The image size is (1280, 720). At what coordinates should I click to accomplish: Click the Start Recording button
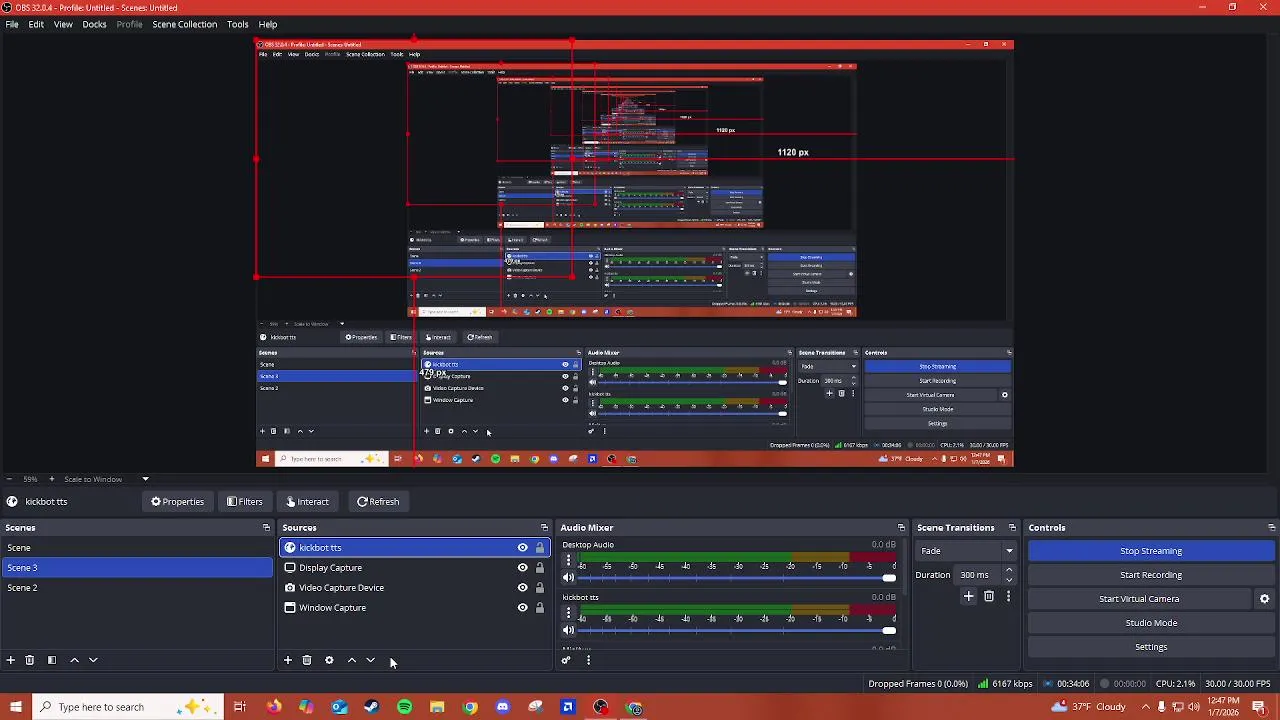click(x=1151, y=575)
